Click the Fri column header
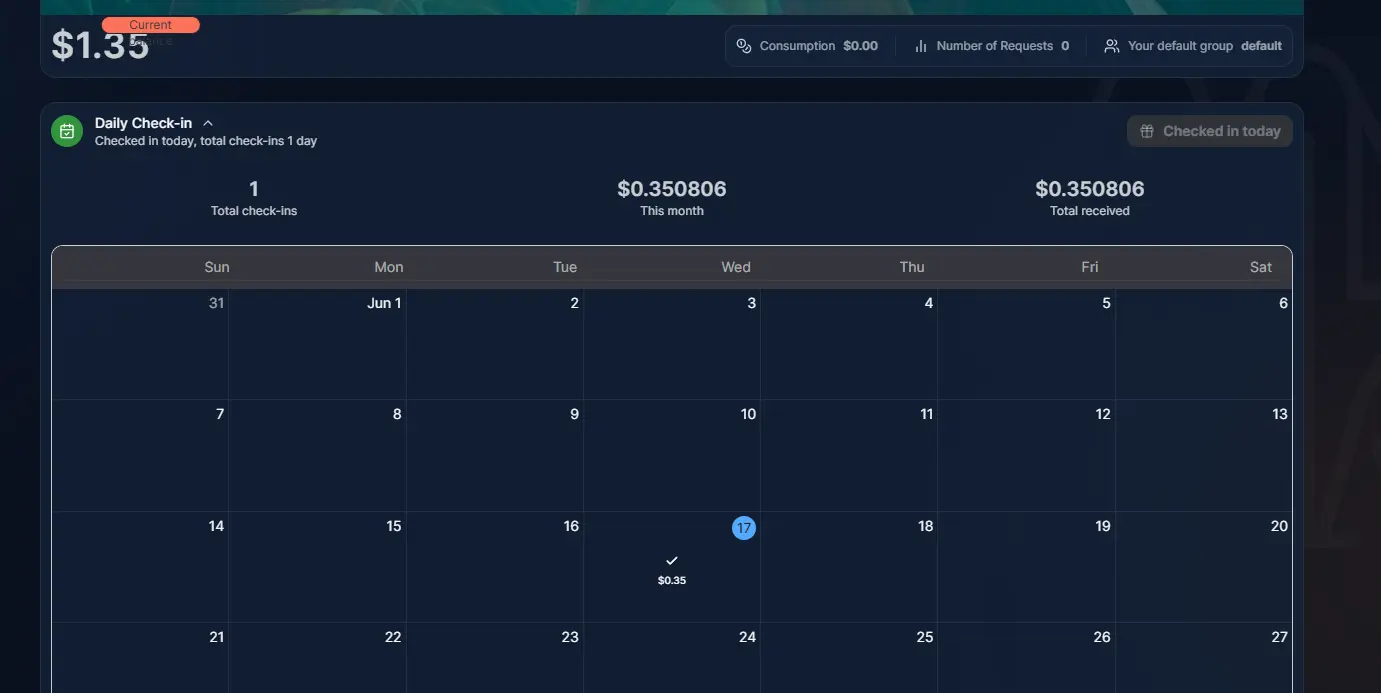1381x693 pixels. pos(1090,267)
